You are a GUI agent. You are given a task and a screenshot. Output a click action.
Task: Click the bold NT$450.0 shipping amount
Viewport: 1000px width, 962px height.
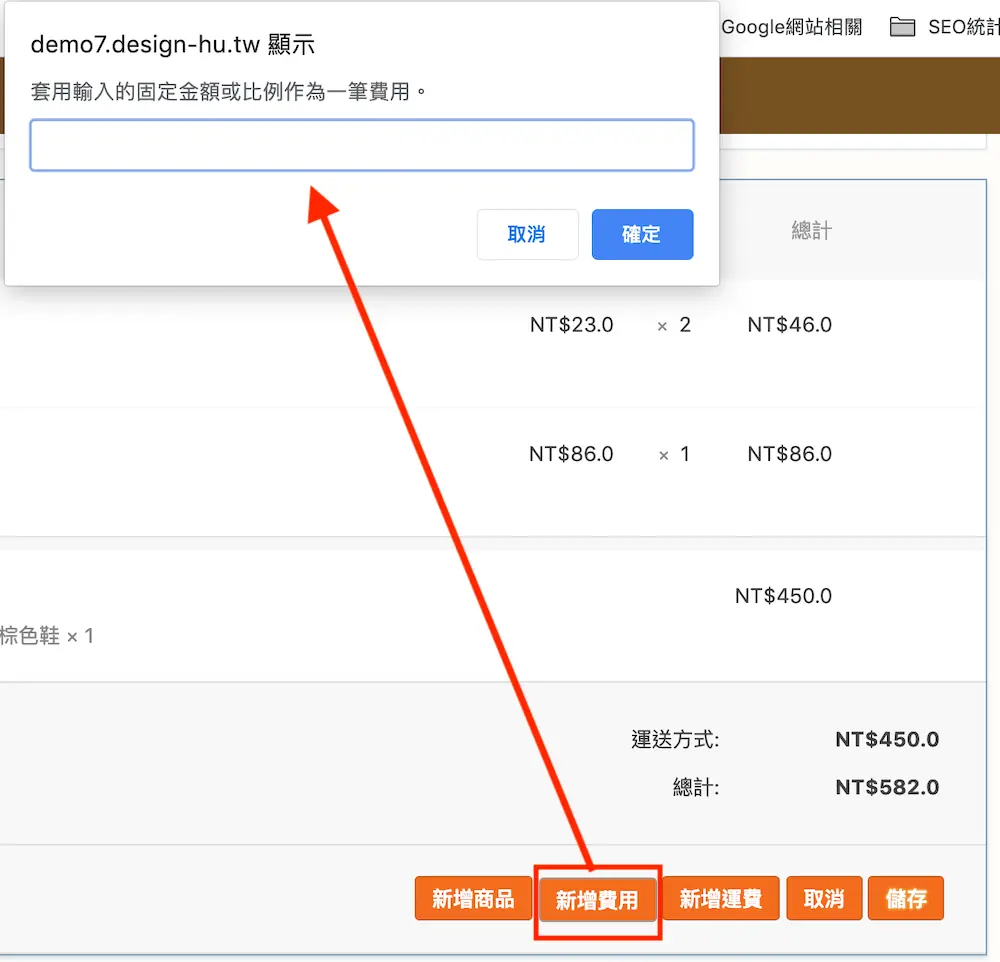tap(887, 739)
